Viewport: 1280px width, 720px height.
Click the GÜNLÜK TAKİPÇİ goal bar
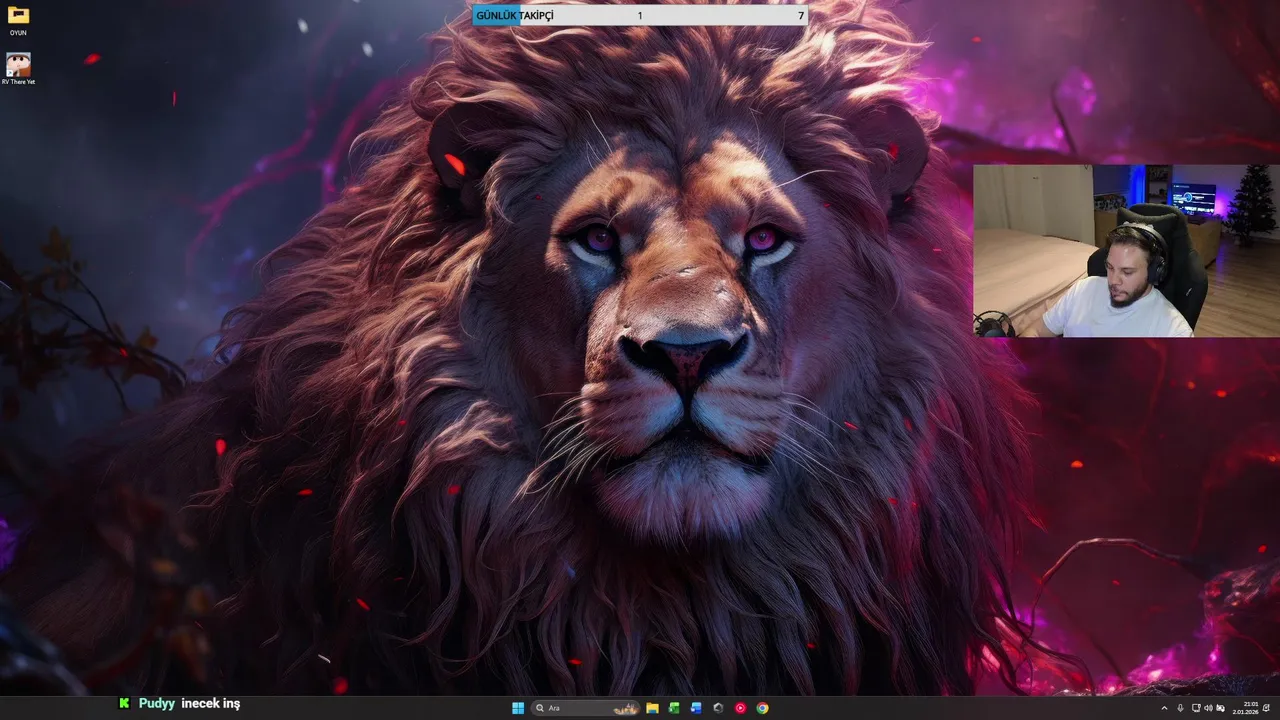[640, 16]
